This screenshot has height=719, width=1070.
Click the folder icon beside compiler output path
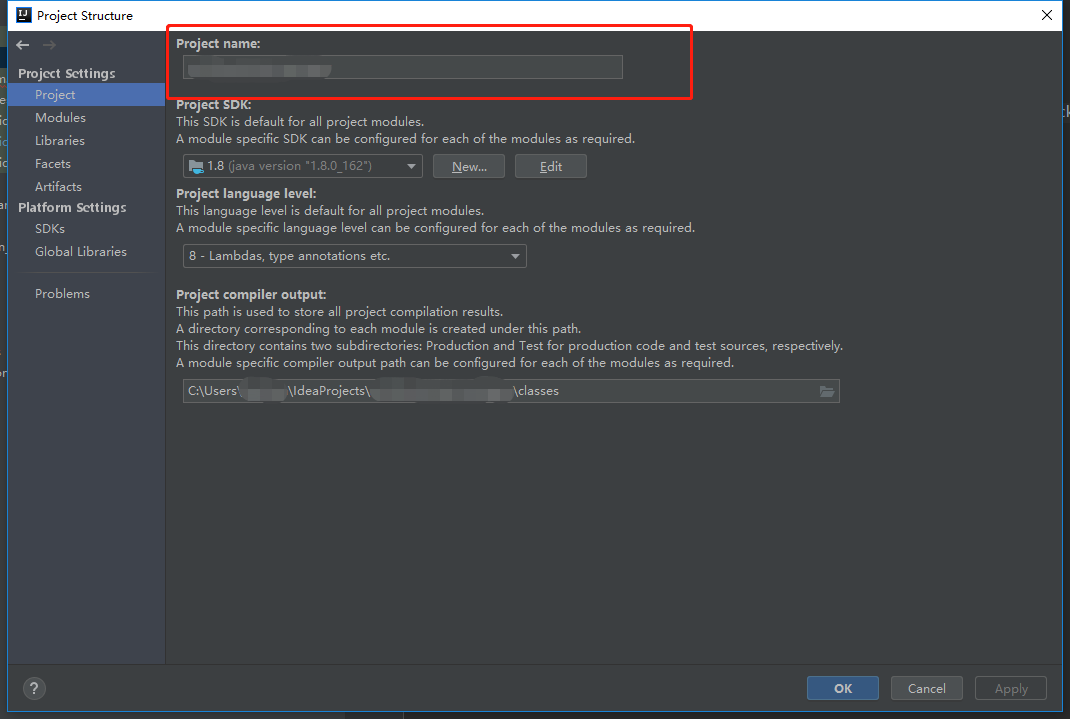click(x=827, y=391)
